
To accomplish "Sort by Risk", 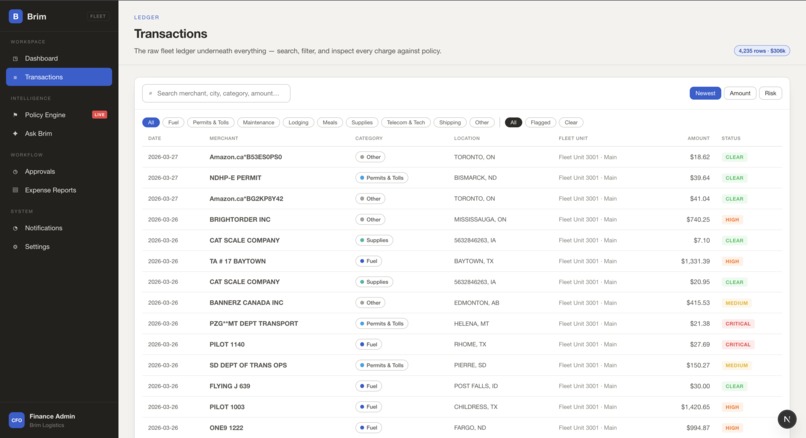I will point(770,93).
